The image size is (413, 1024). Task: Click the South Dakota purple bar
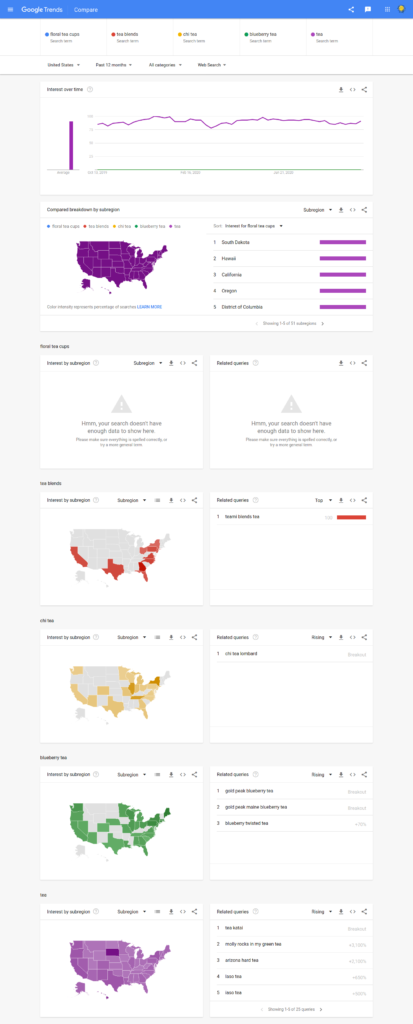point(342,242)
